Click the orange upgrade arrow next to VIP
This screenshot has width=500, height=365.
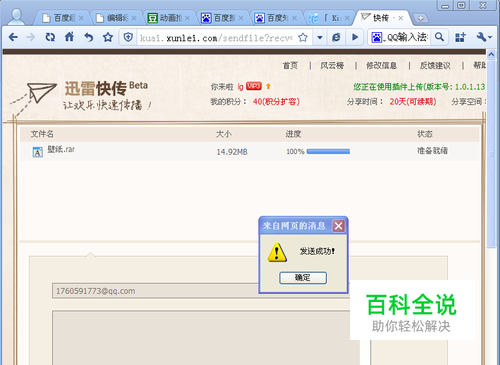coord(268,86)
